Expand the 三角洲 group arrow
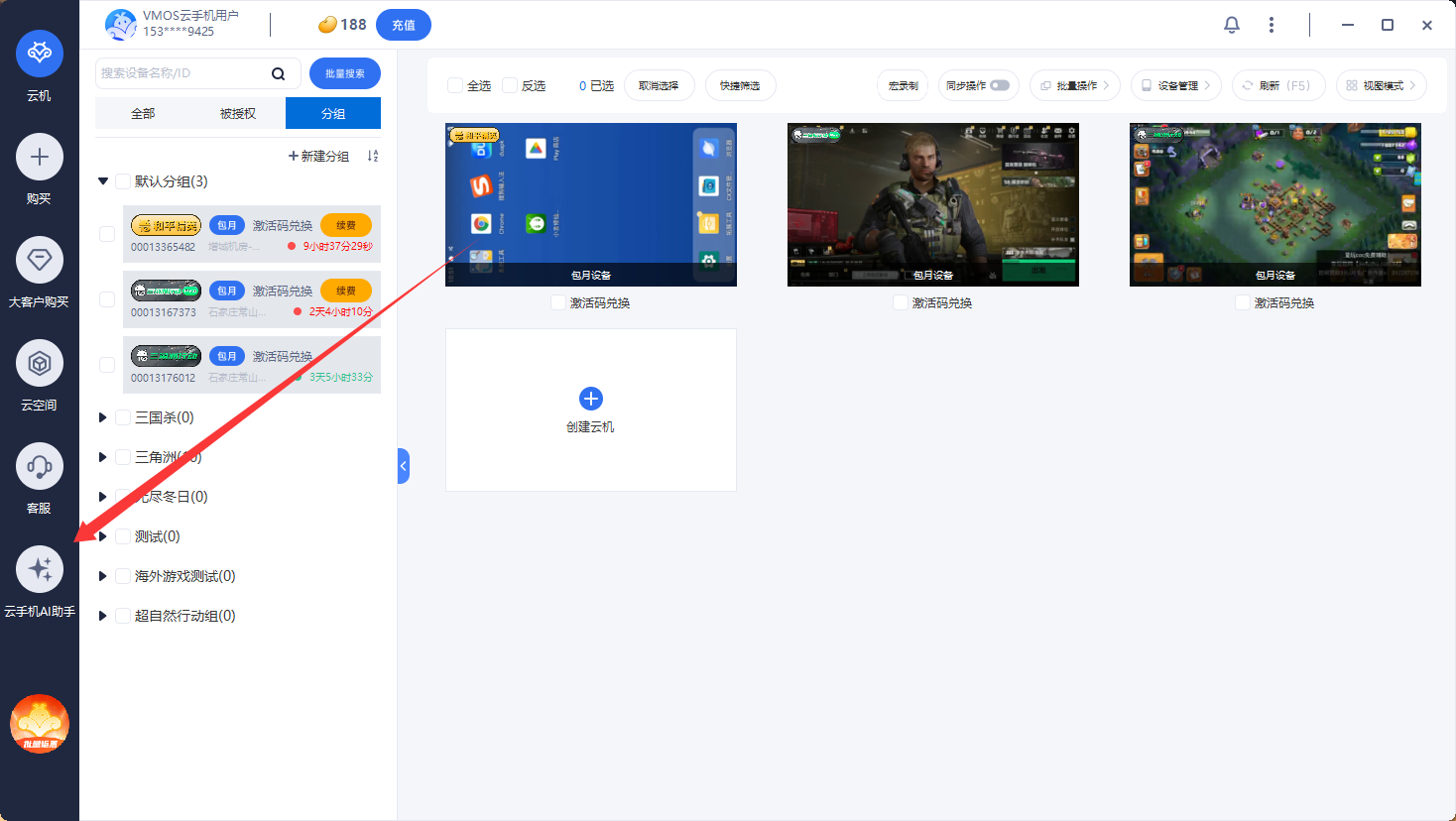Image resolution: width=1456 pixels, height=821 pixels. tap(102, 457)
